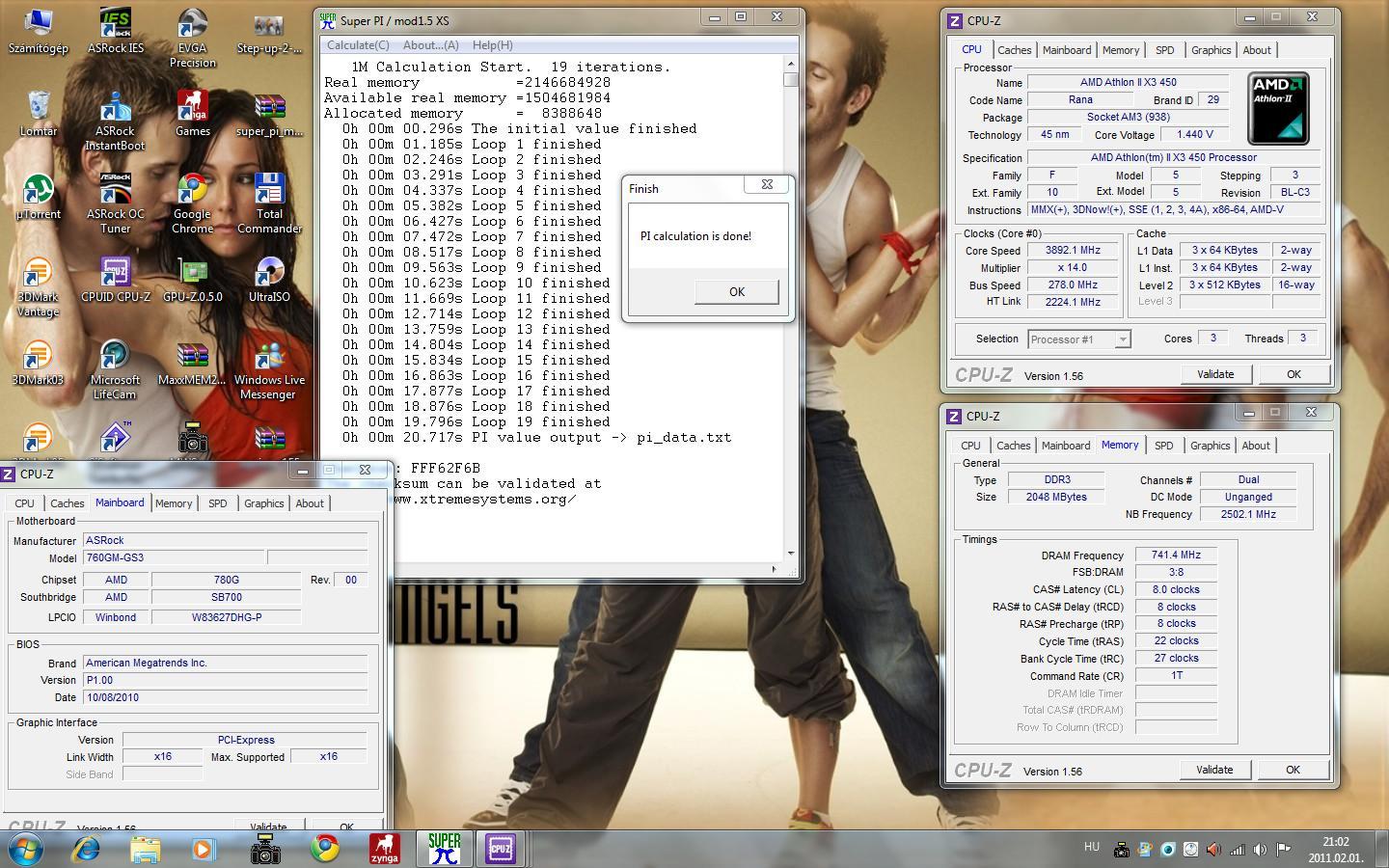Click NB Frequency 2502.1 MHz value
The image size is (1389, 868).
pyautogui.click(x=1248, y=514)
